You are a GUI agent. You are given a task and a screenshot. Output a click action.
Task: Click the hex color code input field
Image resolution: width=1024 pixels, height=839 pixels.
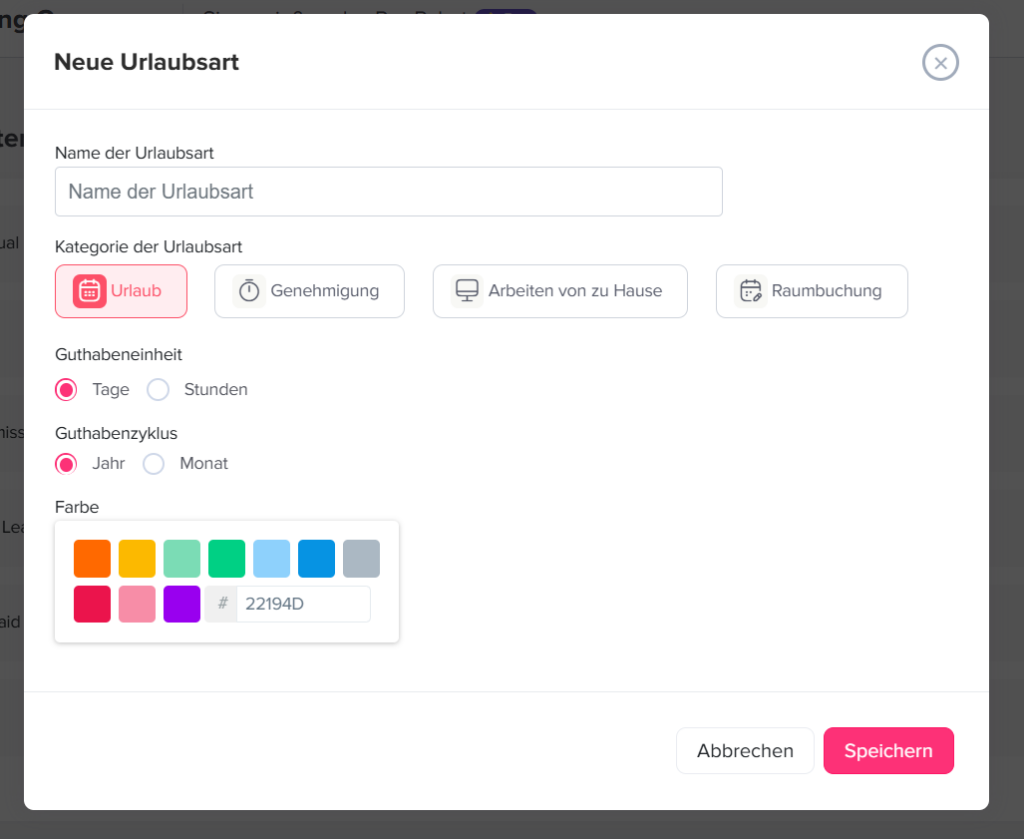302,604
